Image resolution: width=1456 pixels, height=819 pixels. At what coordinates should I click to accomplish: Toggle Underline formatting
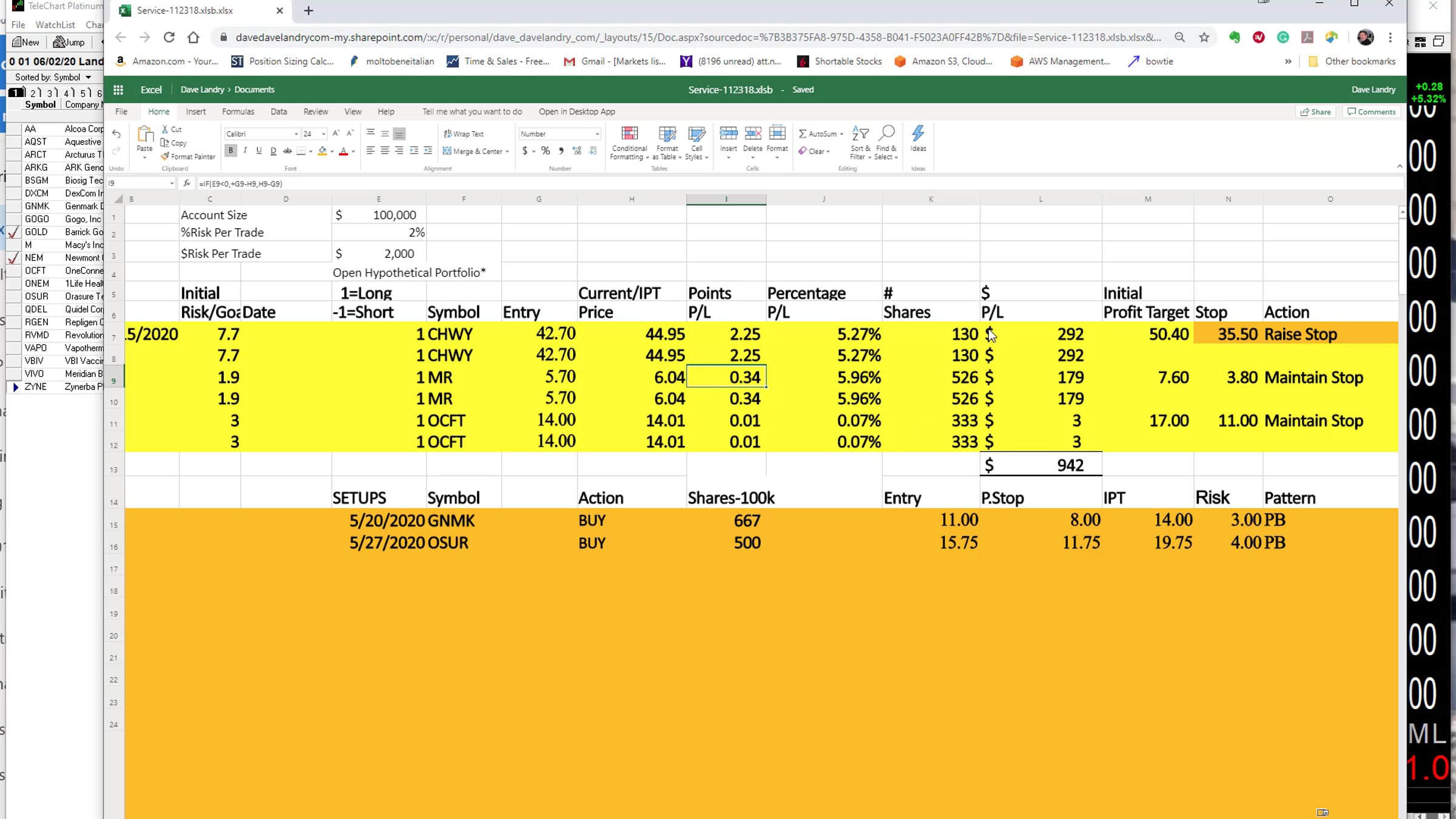pyautogui.click(x=259, y=150)
